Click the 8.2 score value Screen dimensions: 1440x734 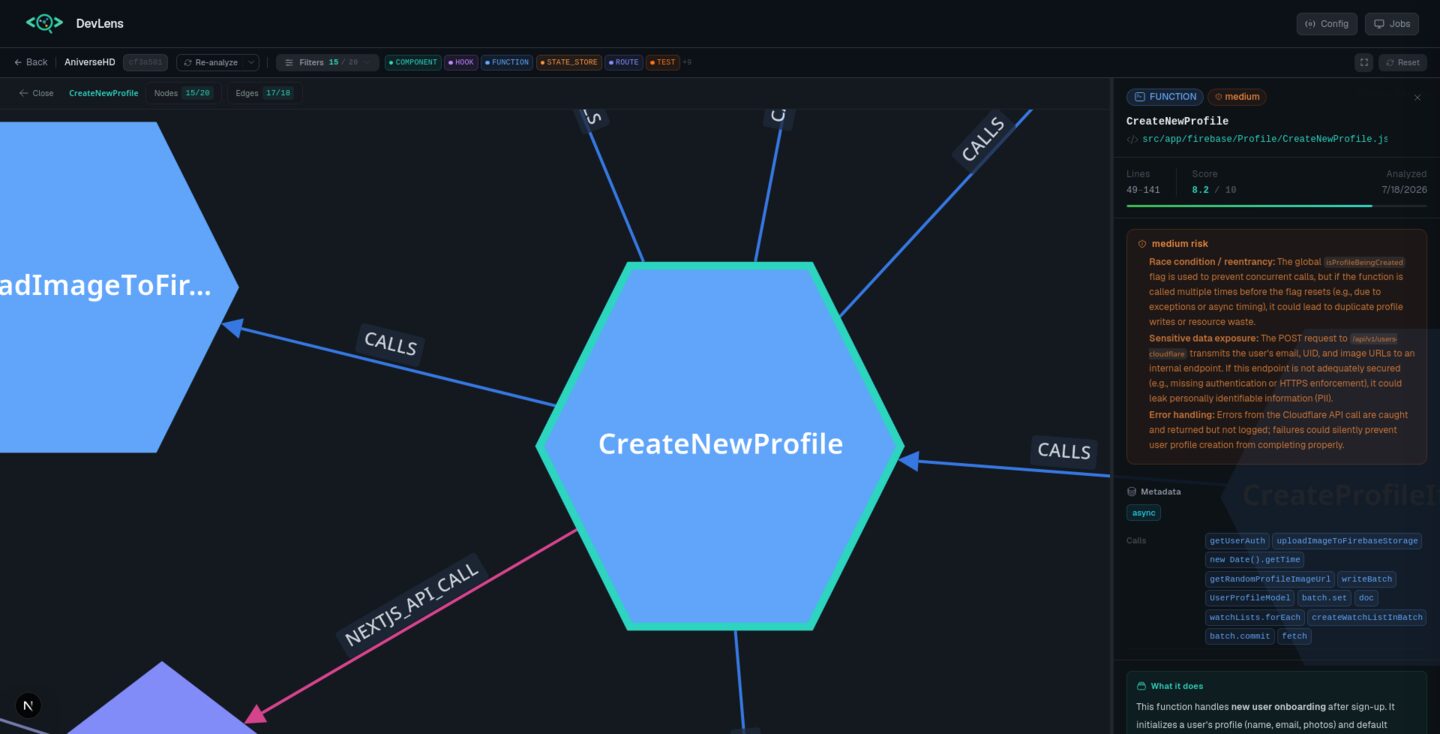tap(1201, 189)
